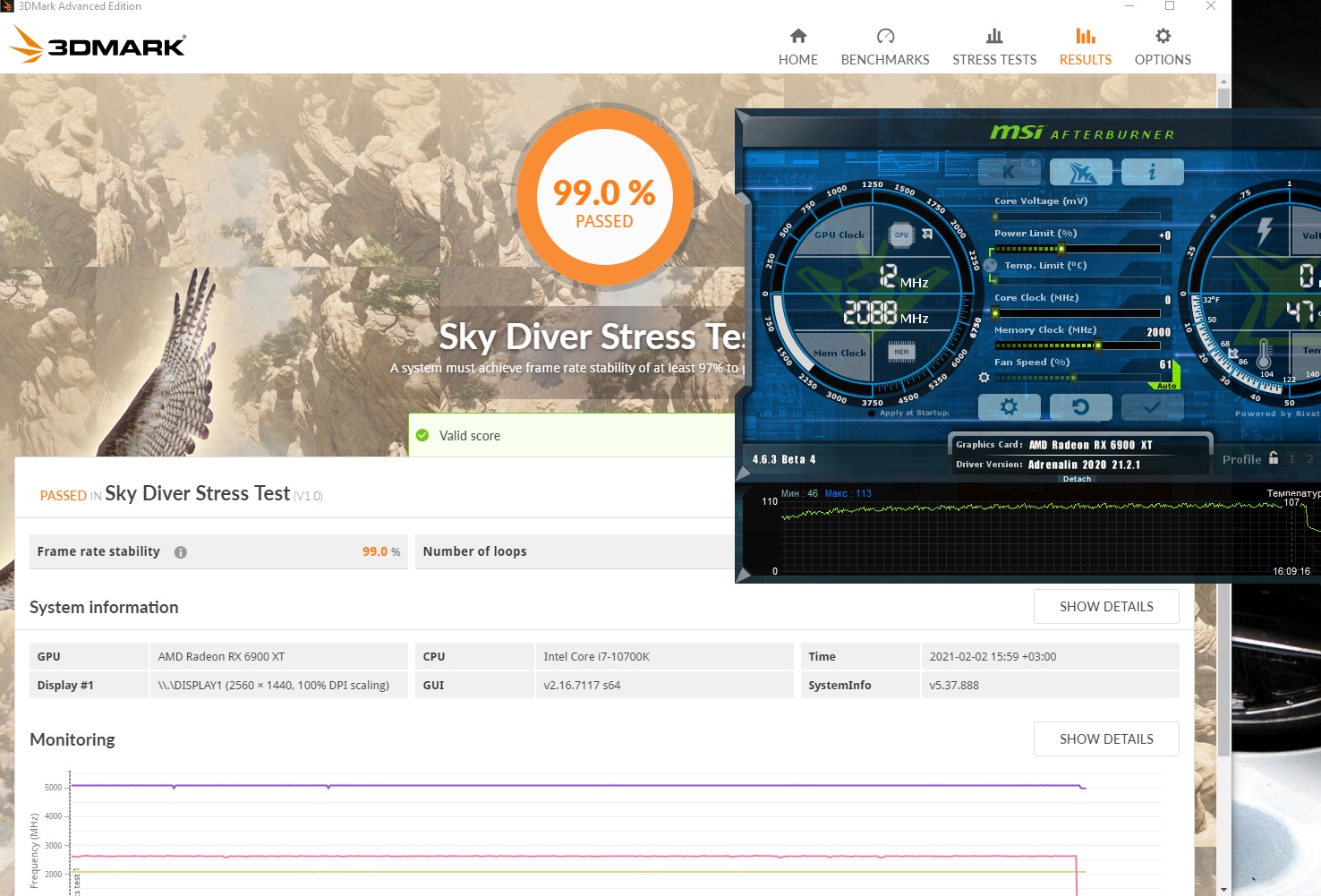The width and height of the screenshot is (1321, 896).
Task: Detach the Afterburner monitoring graph
Action: pos(1077,479)
